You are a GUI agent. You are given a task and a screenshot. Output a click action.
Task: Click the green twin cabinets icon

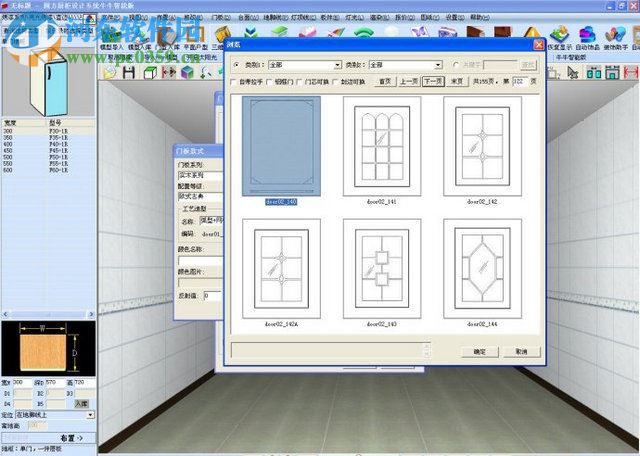(x=593, y=73)
